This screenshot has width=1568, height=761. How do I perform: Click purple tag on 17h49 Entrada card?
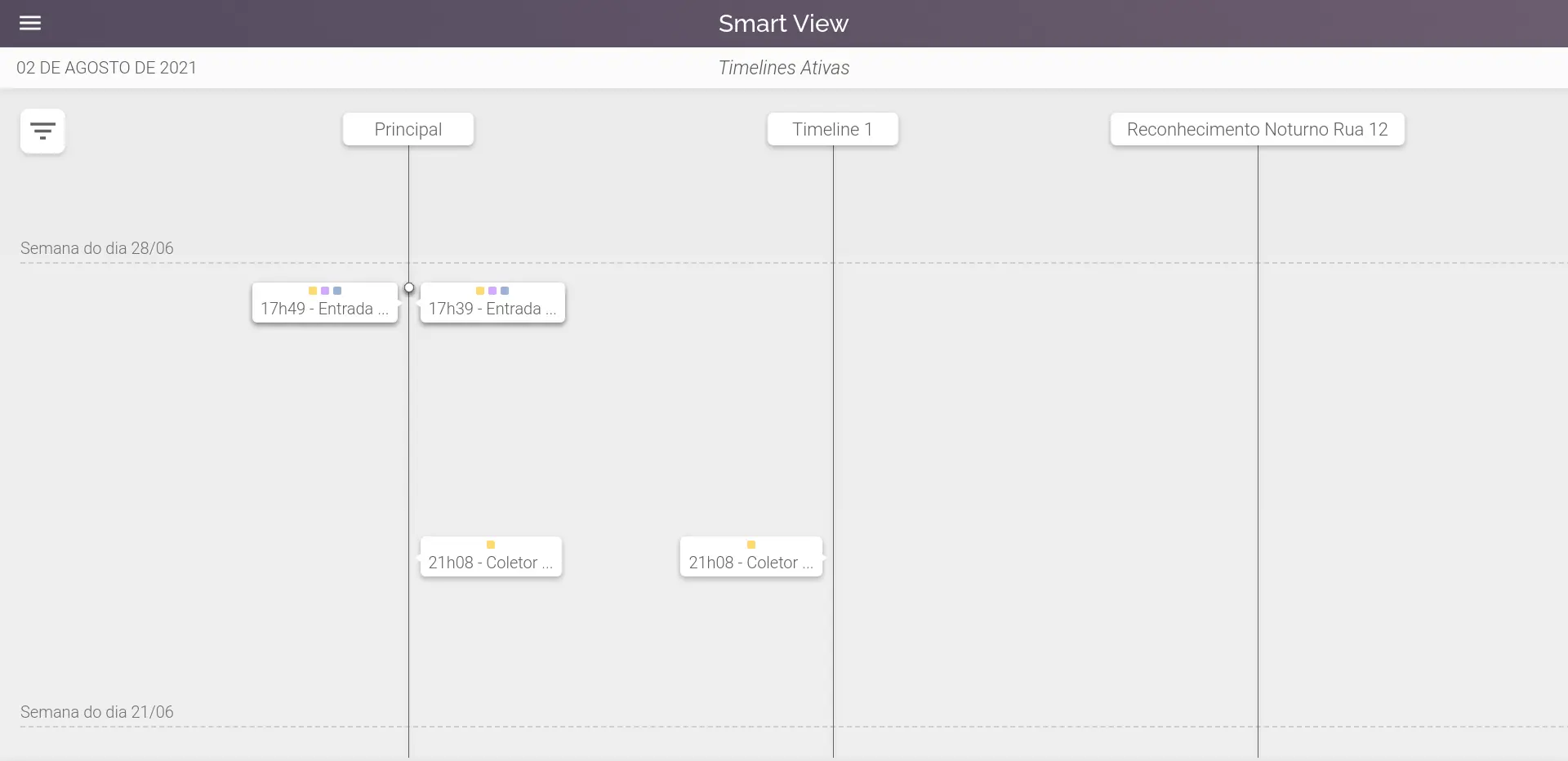tap(325, 291)
